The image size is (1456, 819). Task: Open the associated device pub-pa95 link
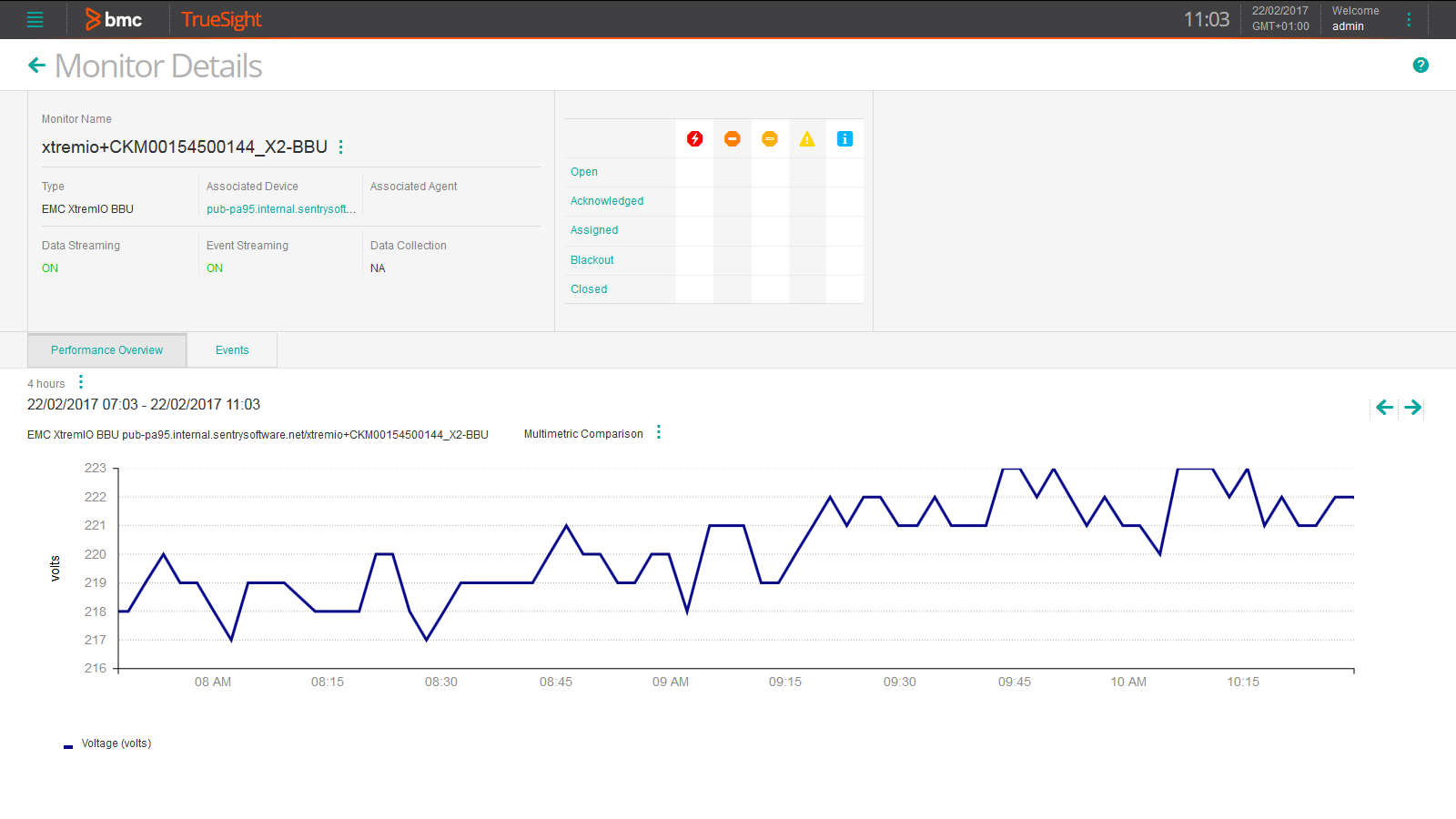(280, 209)
